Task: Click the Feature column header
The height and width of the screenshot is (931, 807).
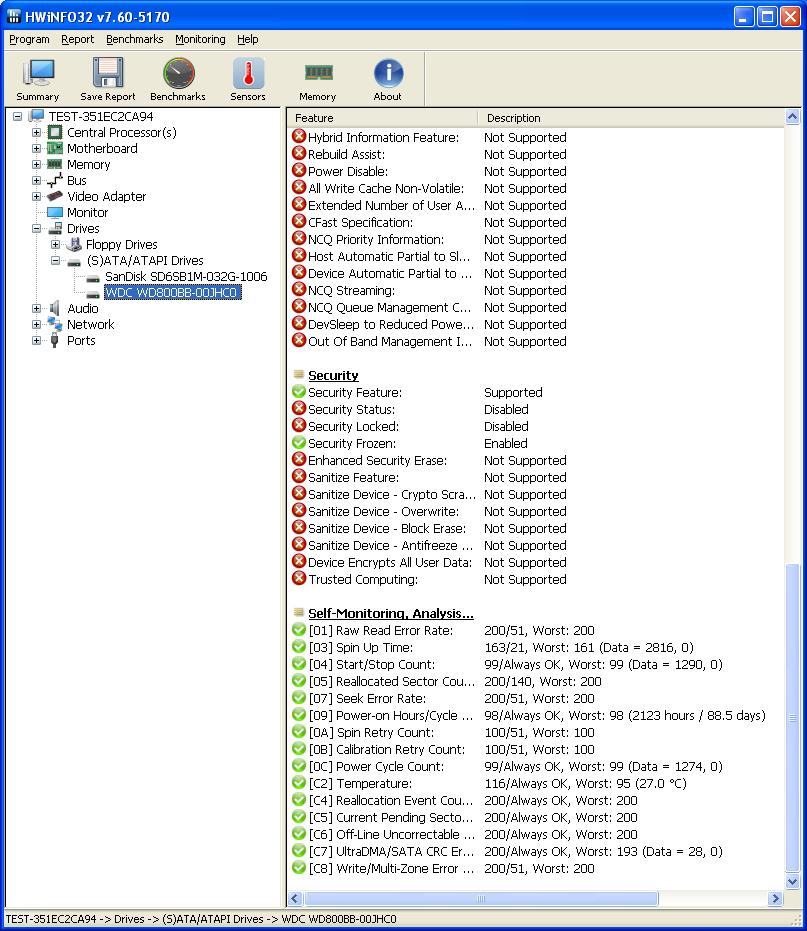Action: (383, 118)
